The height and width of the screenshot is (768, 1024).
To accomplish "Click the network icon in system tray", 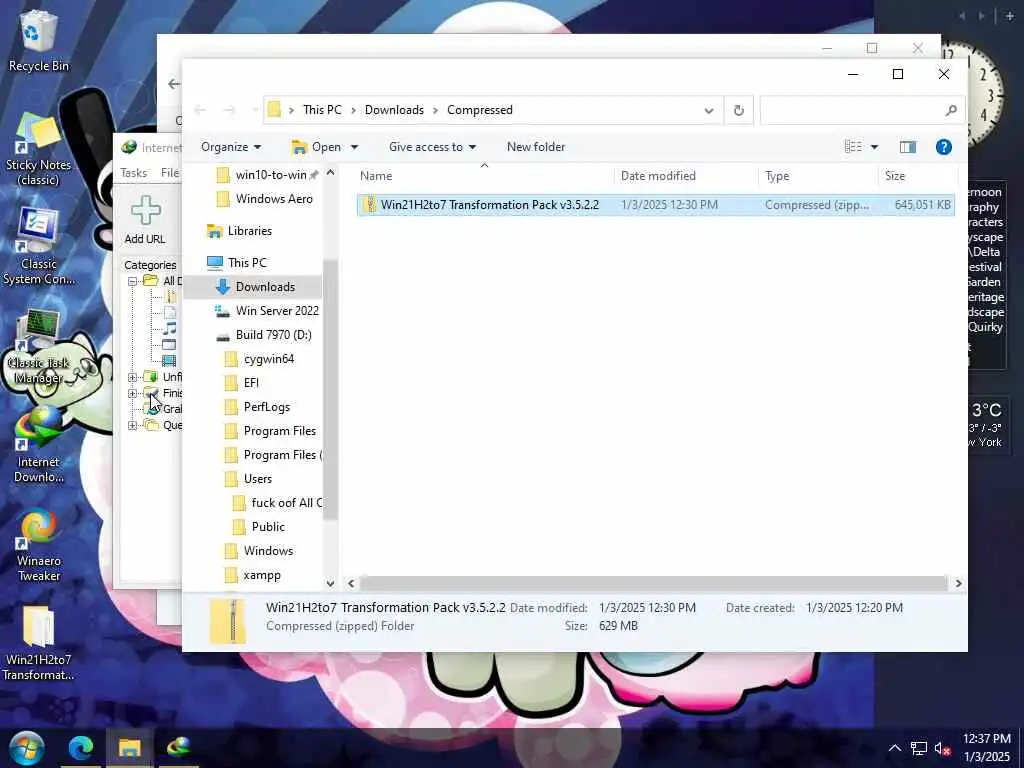I will click(x=919, y=748).
